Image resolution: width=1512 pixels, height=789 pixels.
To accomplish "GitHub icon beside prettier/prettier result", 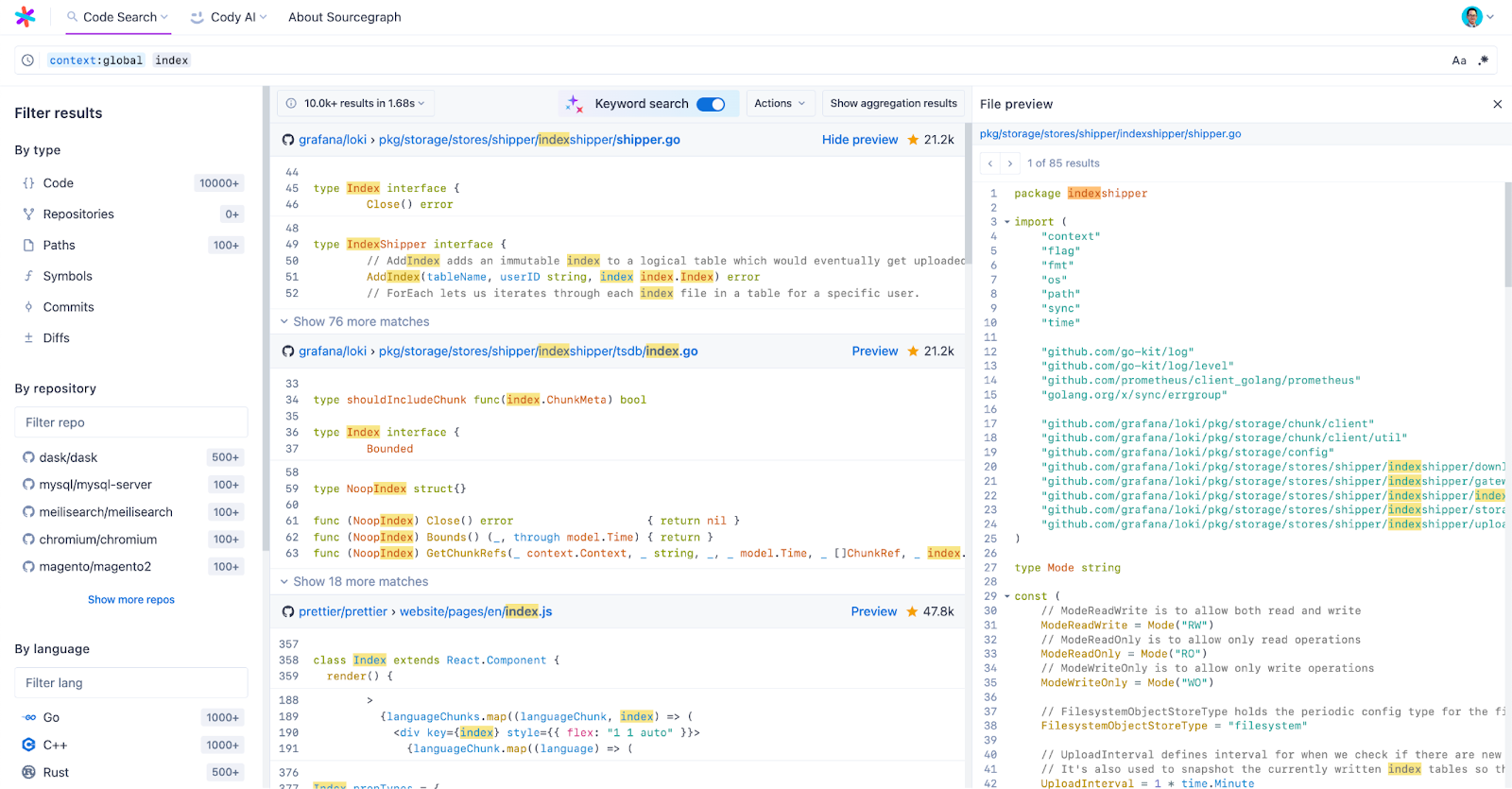I will click(288, 612).
